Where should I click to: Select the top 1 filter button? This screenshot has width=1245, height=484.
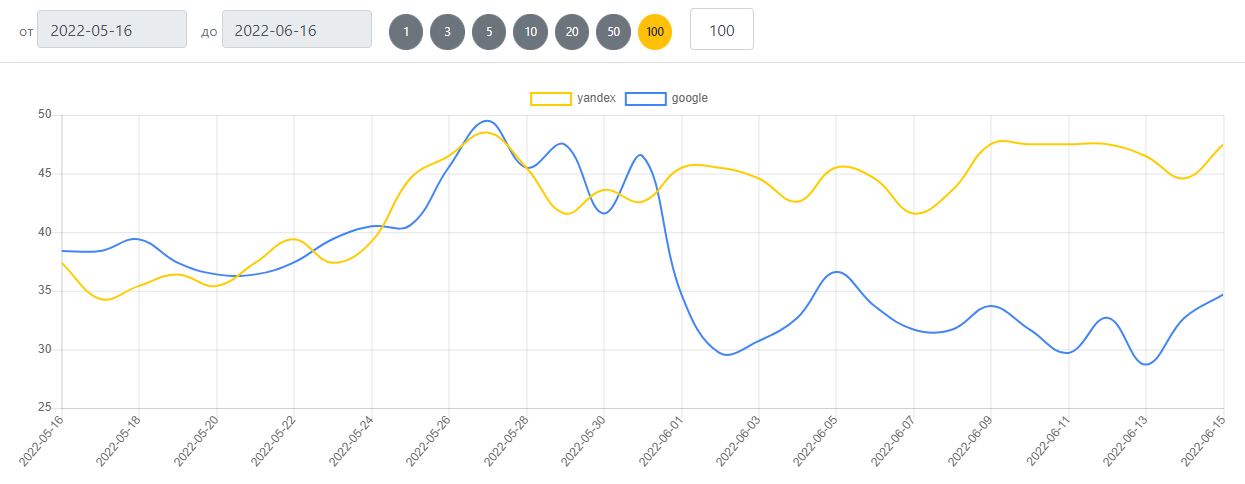point(406,31)
